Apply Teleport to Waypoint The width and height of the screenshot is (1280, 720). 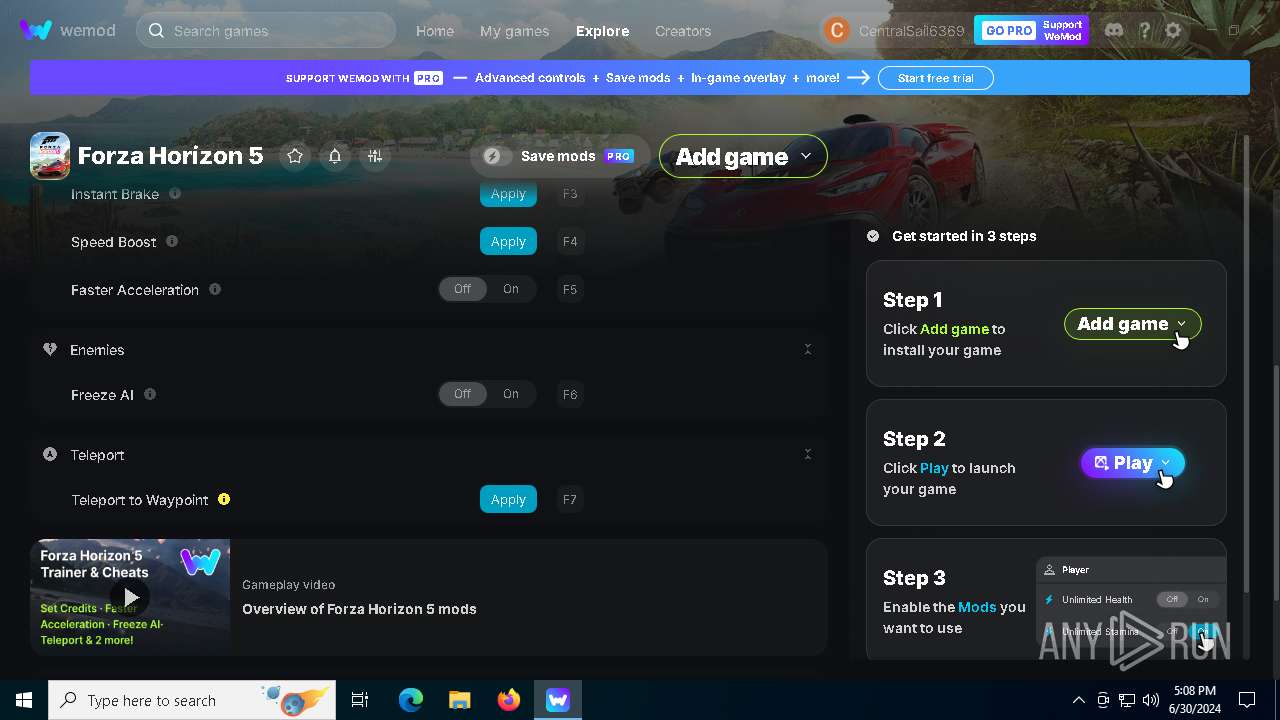click(x=508, y=499)
